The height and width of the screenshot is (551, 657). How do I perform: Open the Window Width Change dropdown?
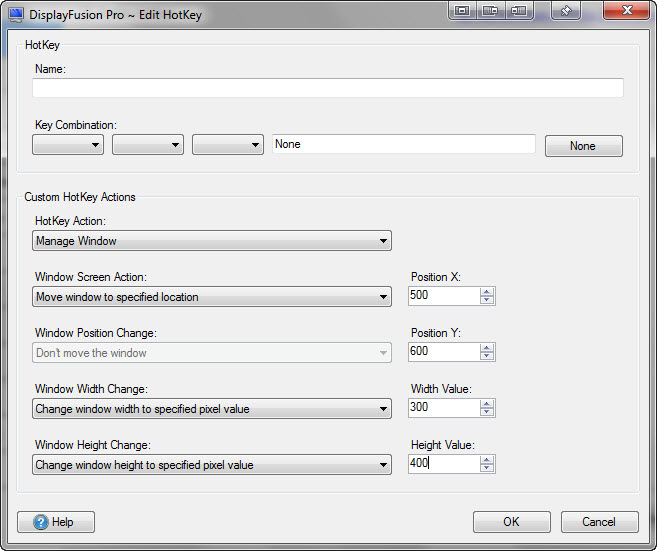tap(211, 409)
